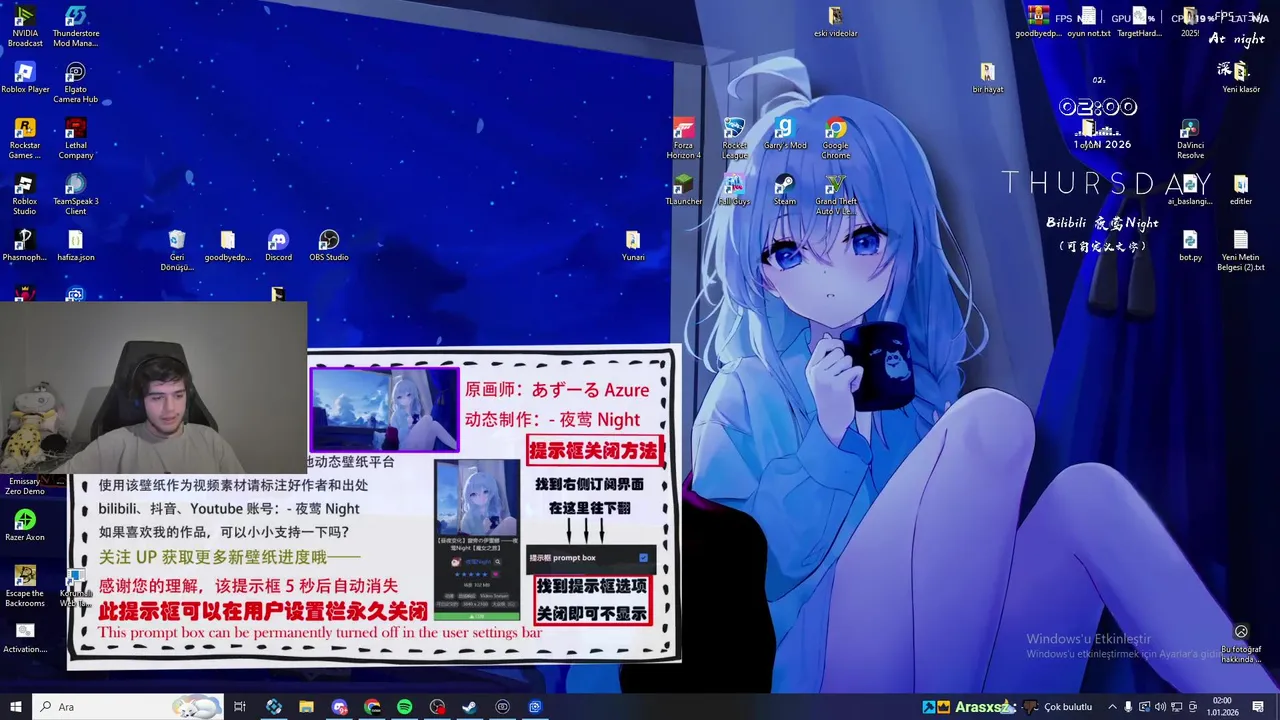This screenshot has height=720, width=1280.
Task: Select the editler folder icon
Action: [1241, 190]
